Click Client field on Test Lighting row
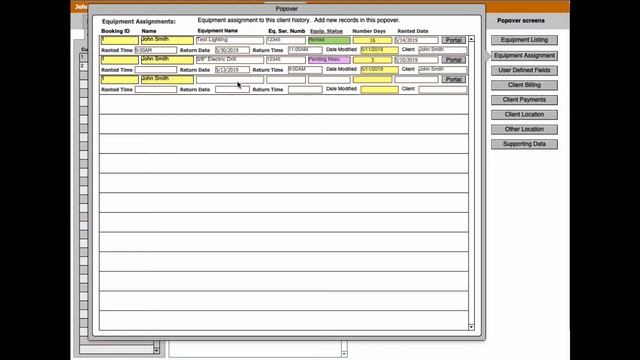This screenshot has height=360, width=640. [442, 50]
